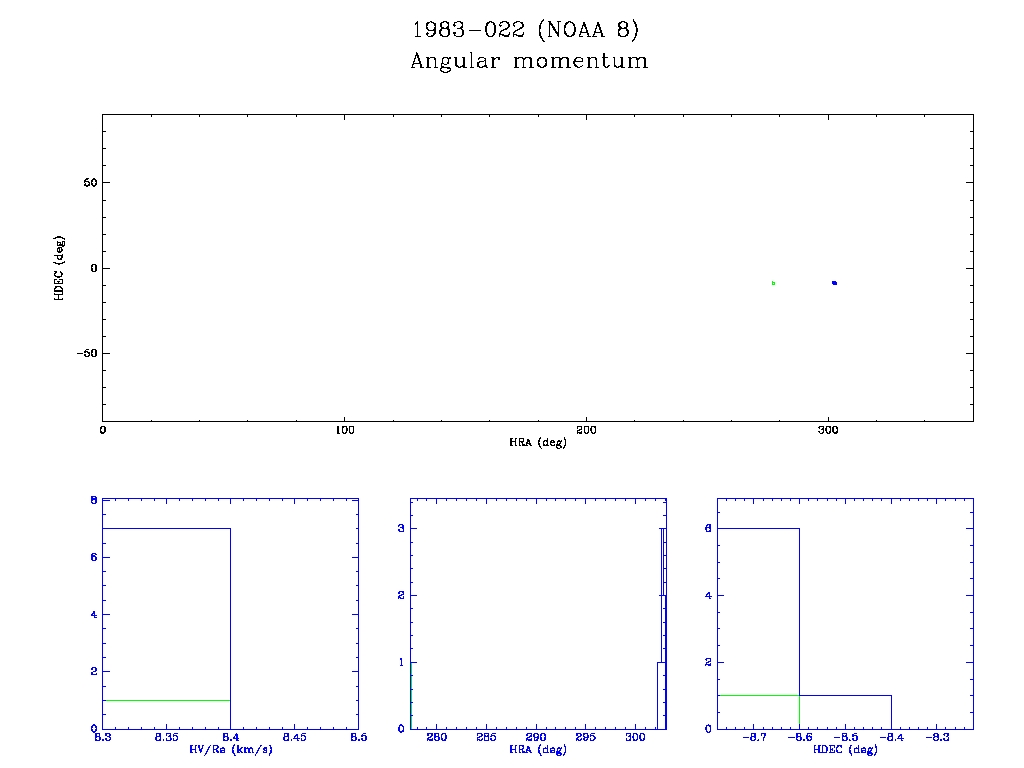Click the '-8.4' tick label in HDEC histogram
The width and height of the screenshot is (1024, 768).
click(891, 737)
